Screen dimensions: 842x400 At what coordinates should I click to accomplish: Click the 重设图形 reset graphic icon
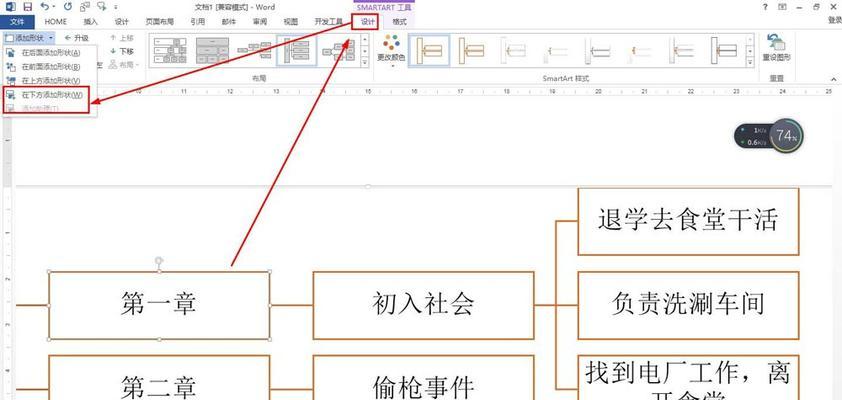coord(776,48)
